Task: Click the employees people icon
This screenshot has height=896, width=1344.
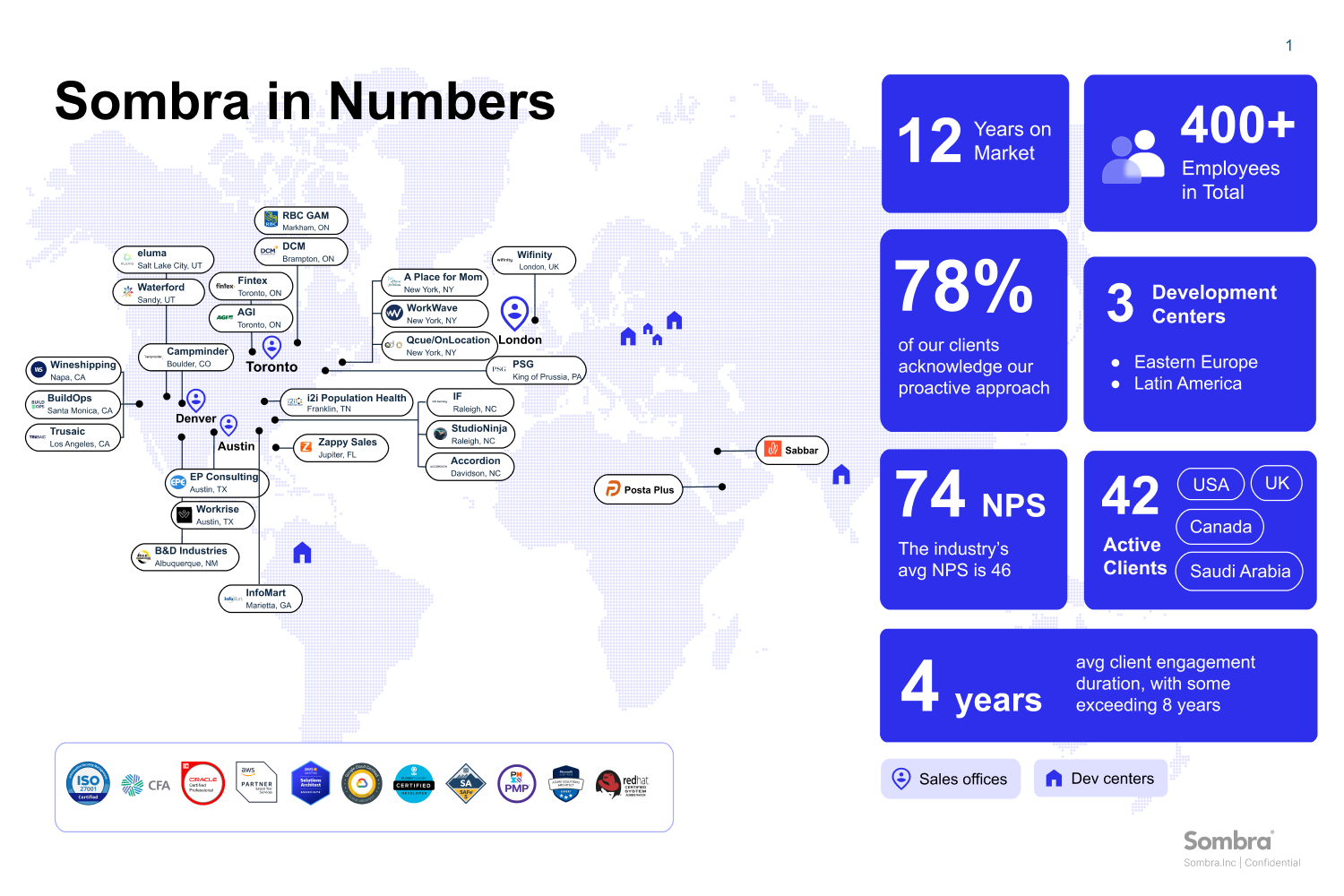Action: [1133, 157]
